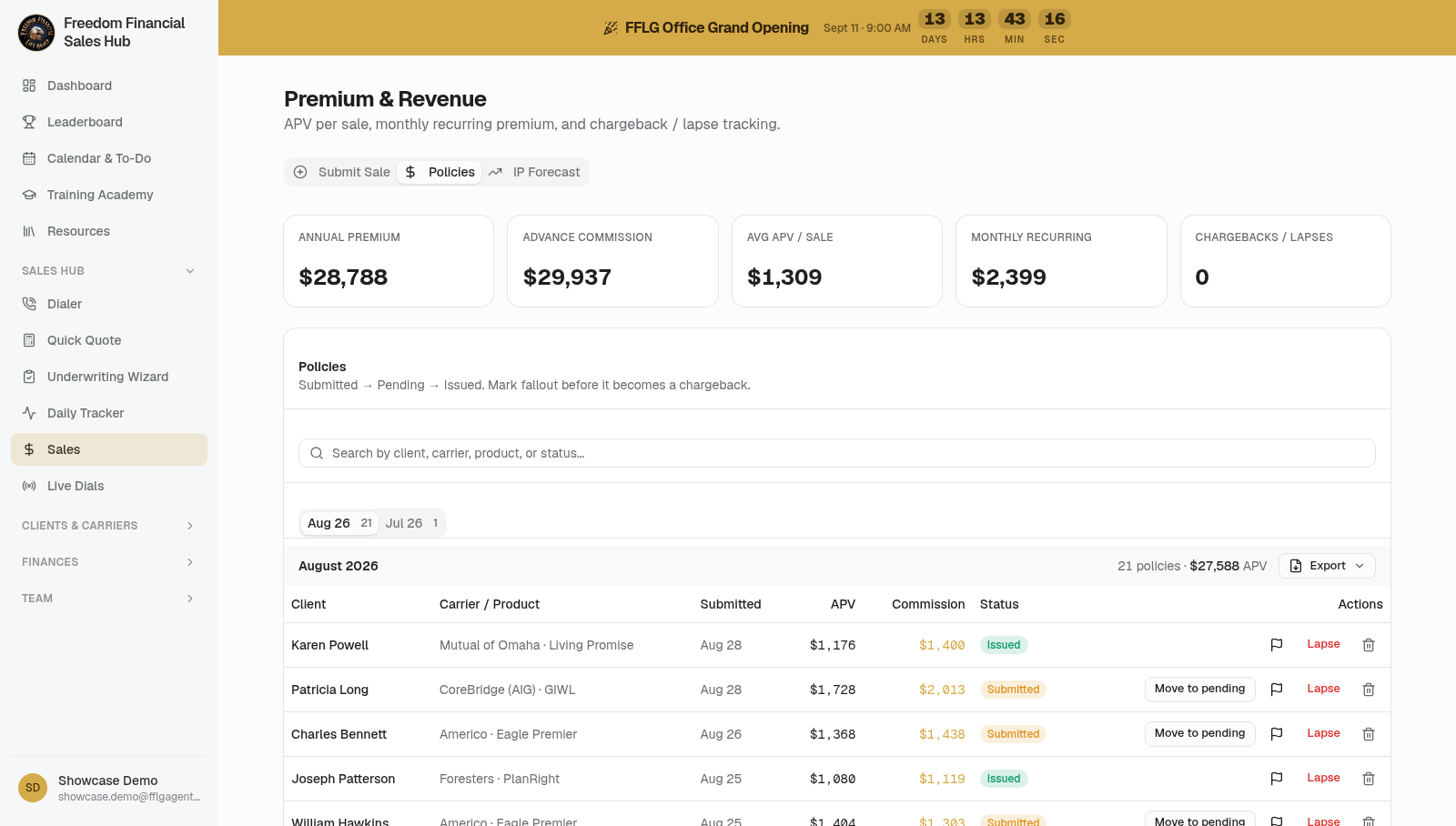This screenshot has height=826, width=1456.
Task: Click the Monthly Recurring card
Action: 1061,261
